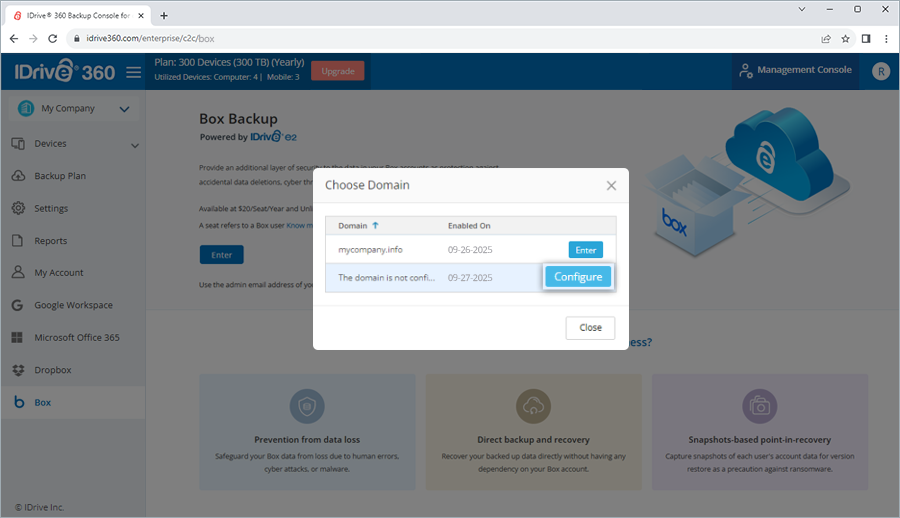900x518 pixels.
Task: Expand the Devices menu chevron
Action: 135,145
